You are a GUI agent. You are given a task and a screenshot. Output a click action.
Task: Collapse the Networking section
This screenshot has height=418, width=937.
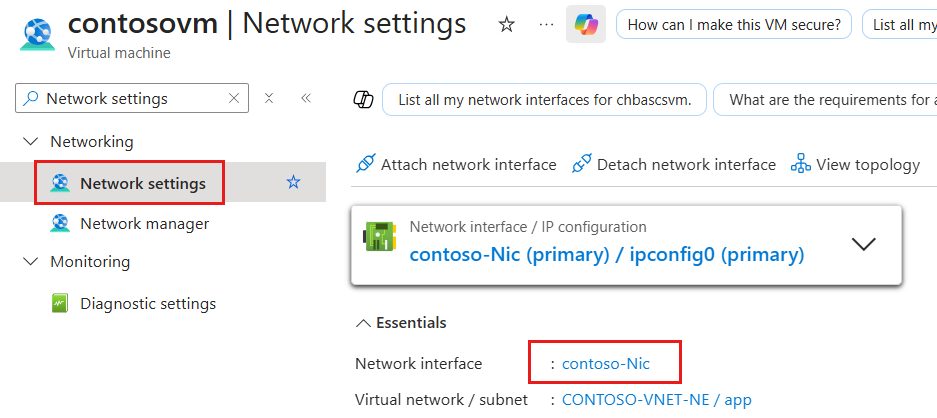click(x=30, y=142)
